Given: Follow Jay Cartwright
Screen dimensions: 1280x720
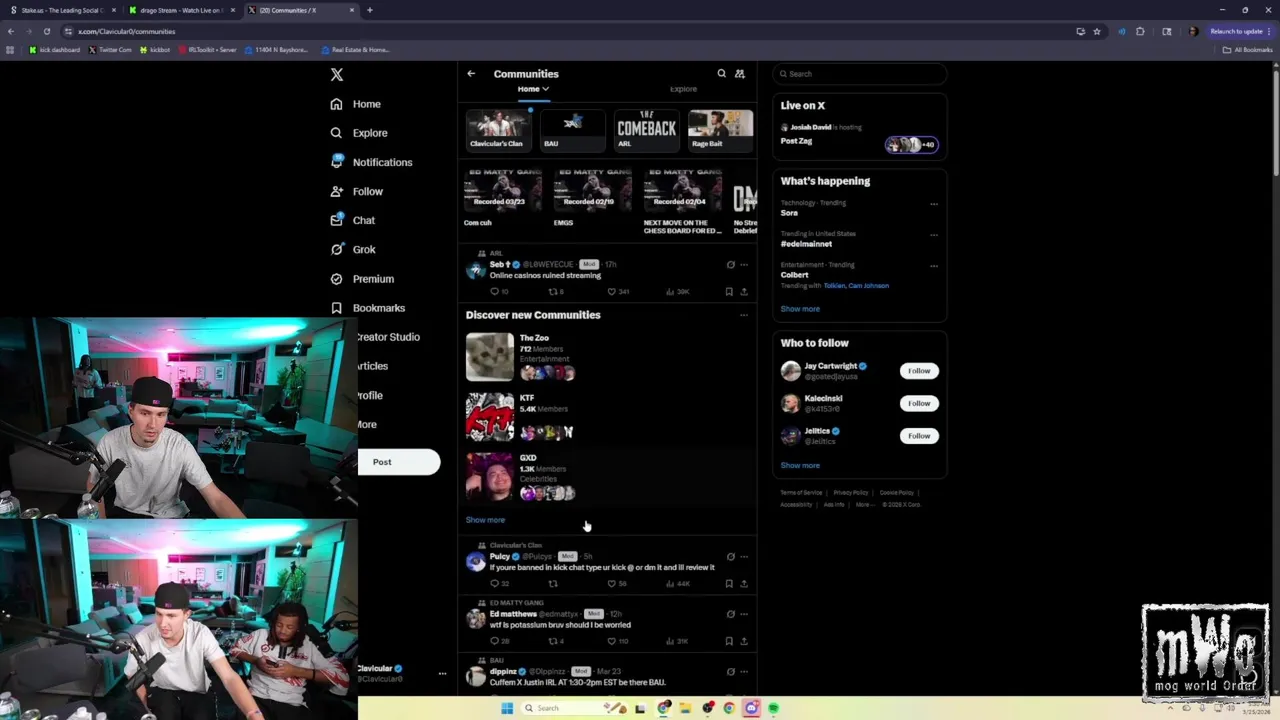Looking at the screenshot, I should (919, 371).
